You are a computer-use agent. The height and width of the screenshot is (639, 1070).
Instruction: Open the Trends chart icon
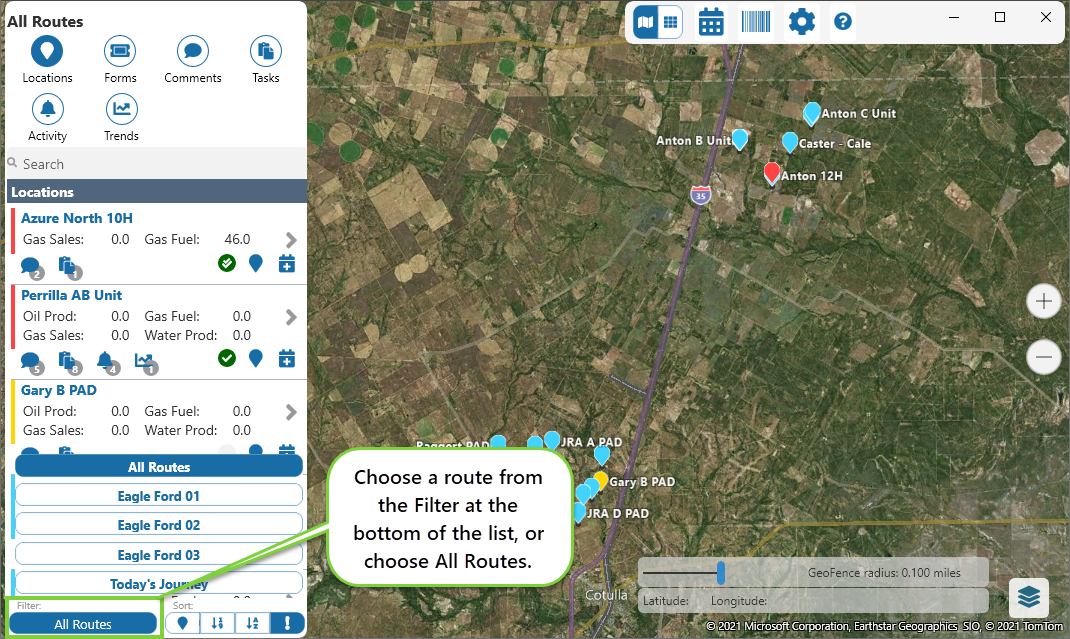tap(121, 109)
